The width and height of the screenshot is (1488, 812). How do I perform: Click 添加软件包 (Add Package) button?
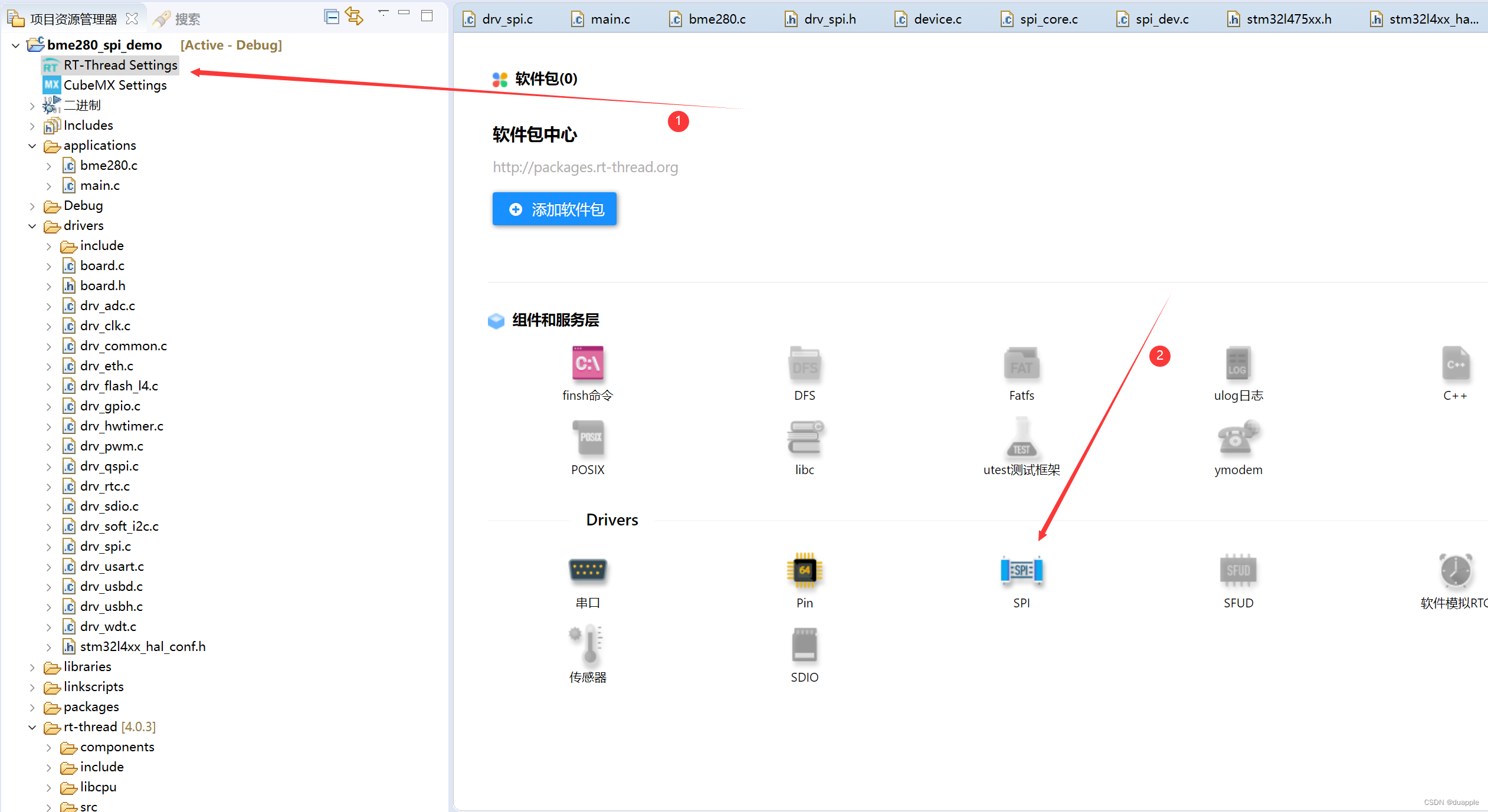click(x=556, y=209)
